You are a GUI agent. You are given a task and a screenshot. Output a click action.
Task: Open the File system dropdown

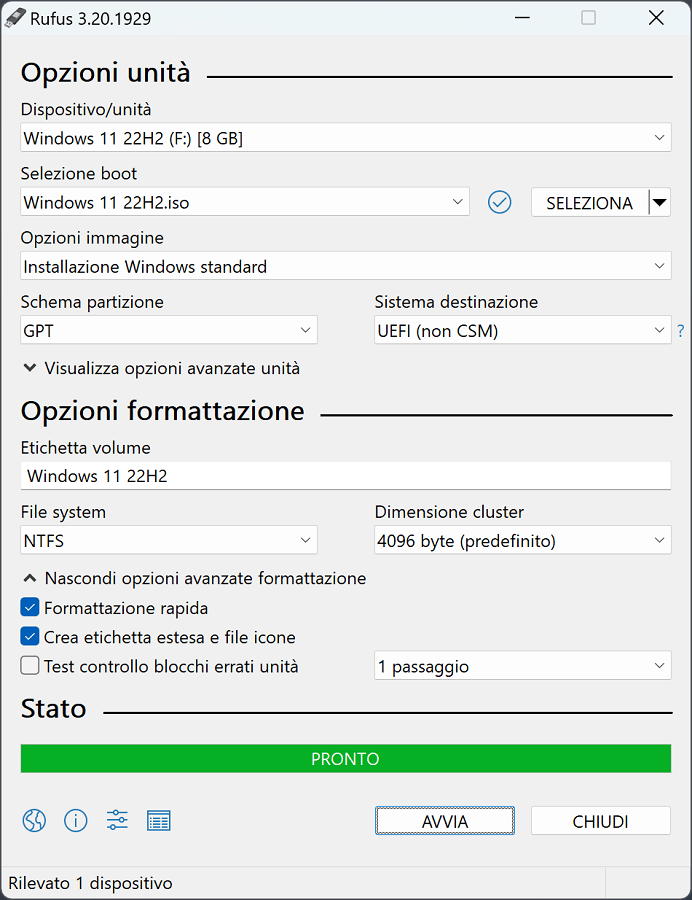pyautogui.click(x=168, y=540)
